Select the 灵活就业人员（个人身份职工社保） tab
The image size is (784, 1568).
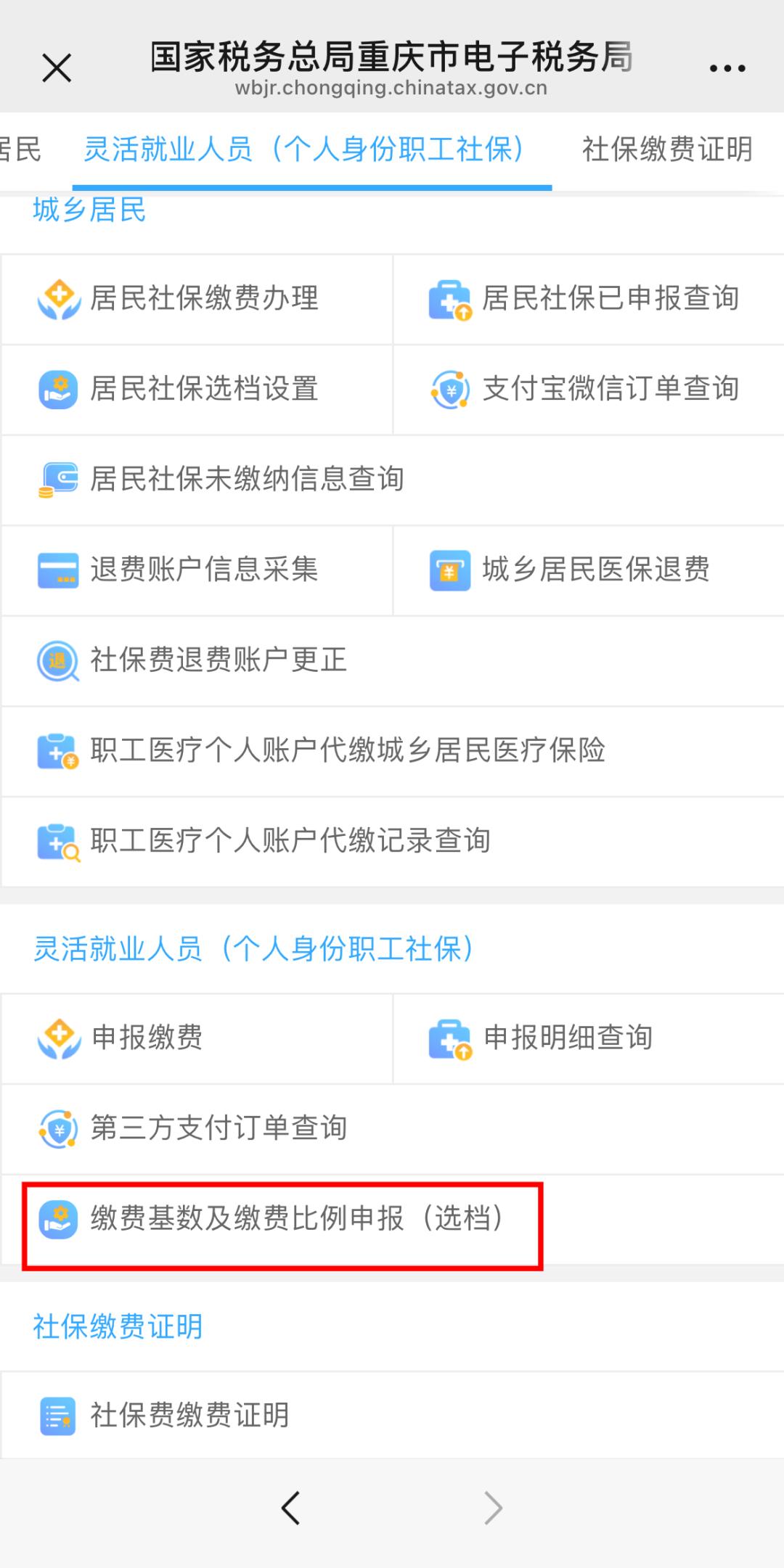click(305, 149)
